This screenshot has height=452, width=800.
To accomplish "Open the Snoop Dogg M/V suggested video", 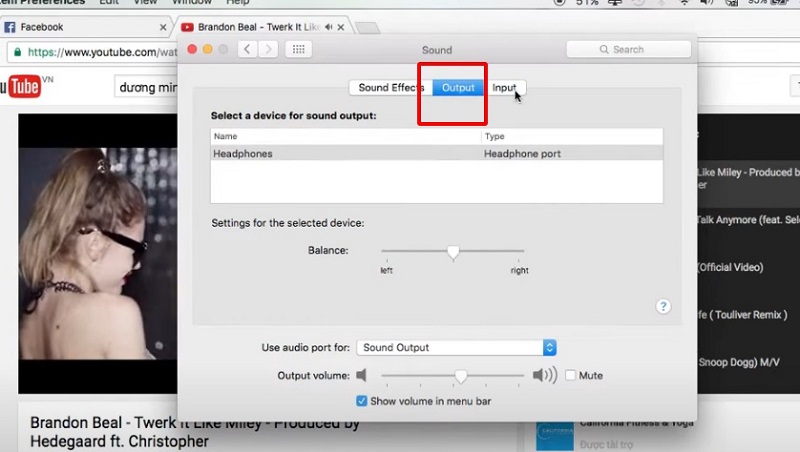I will pos(739,362).
